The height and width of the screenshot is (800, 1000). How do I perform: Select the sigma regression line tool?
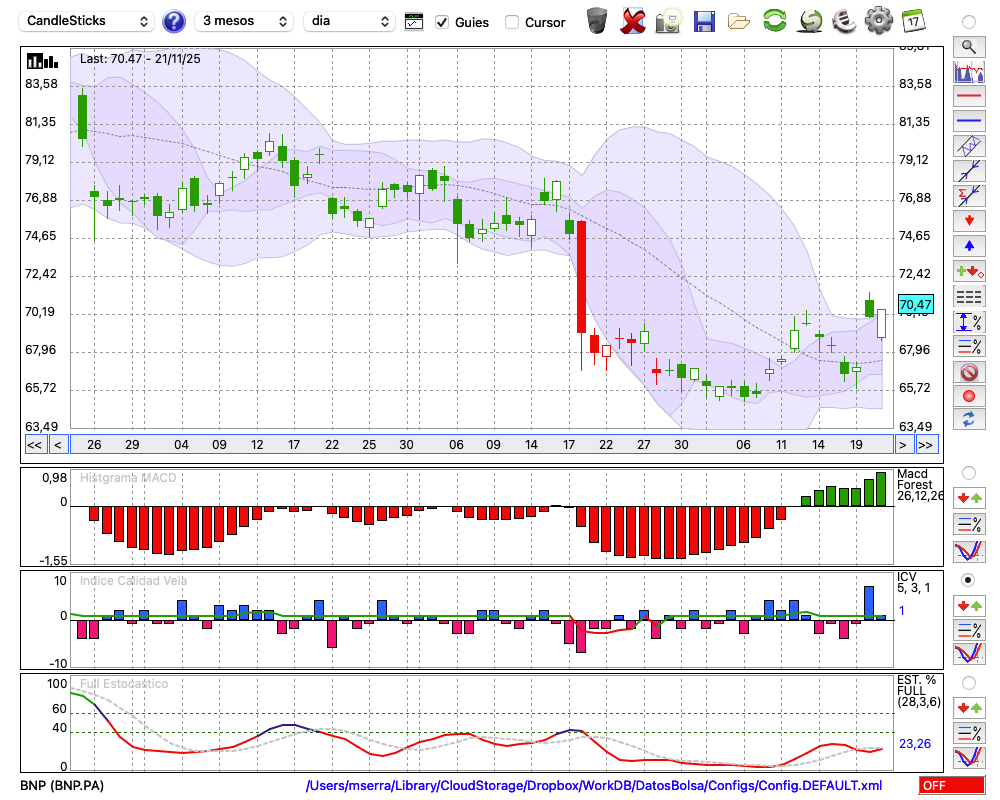click(969, 195)
